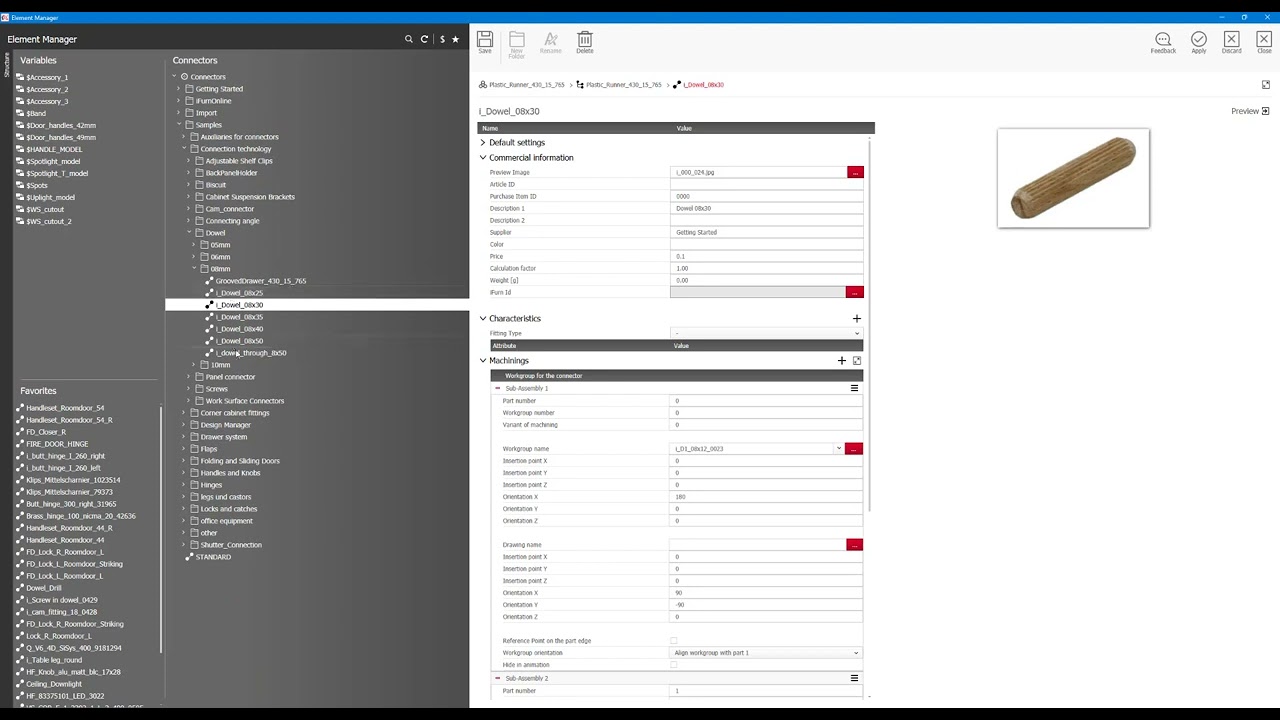The width and height of the screenshot is (1280, 720).
Task: Open Sub-Assembly 2 hamburger menu
Action: [x=854, y=678]
